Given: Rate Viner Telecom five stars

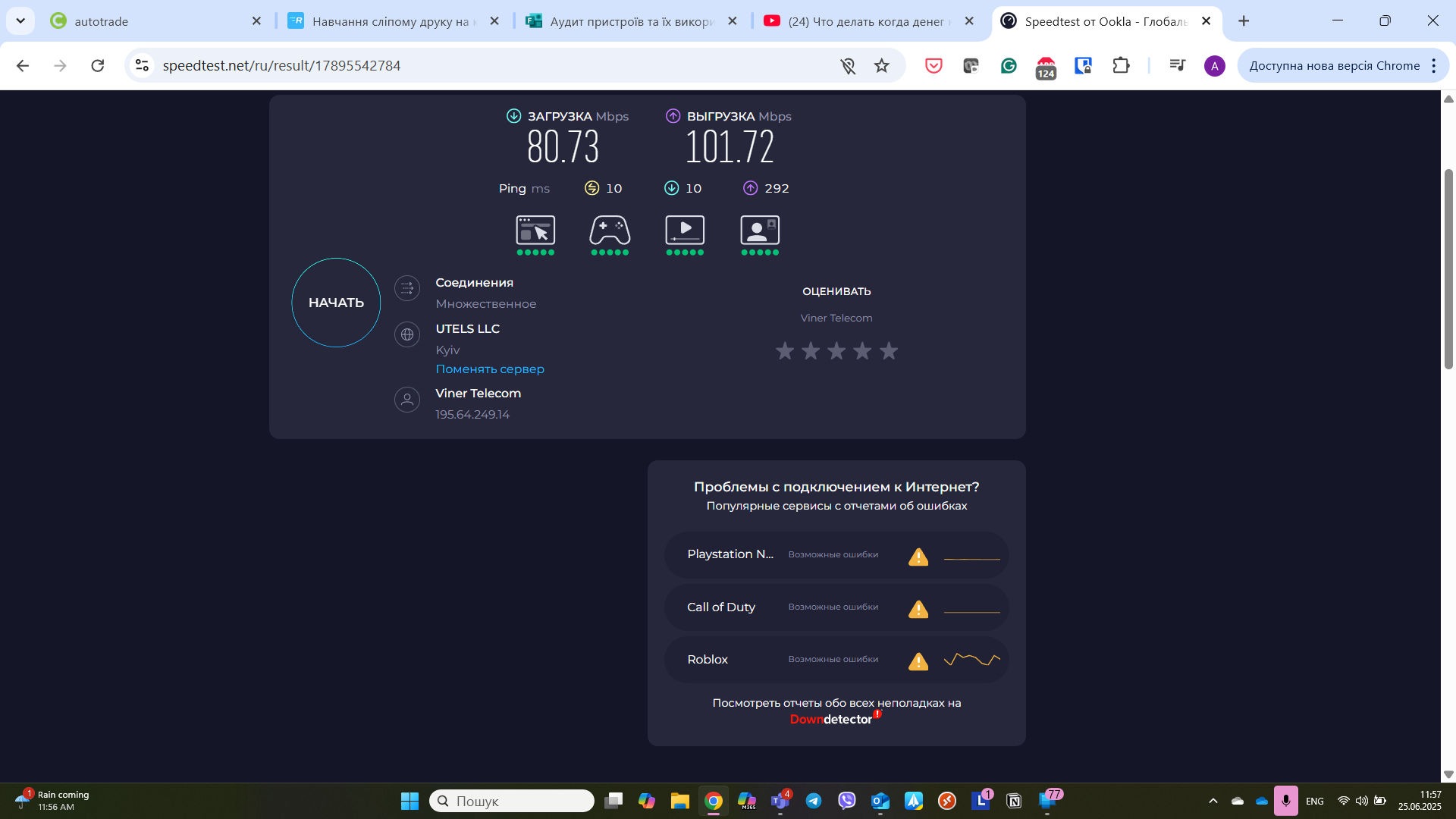Looking at the screenshot, I should [889, 351].
